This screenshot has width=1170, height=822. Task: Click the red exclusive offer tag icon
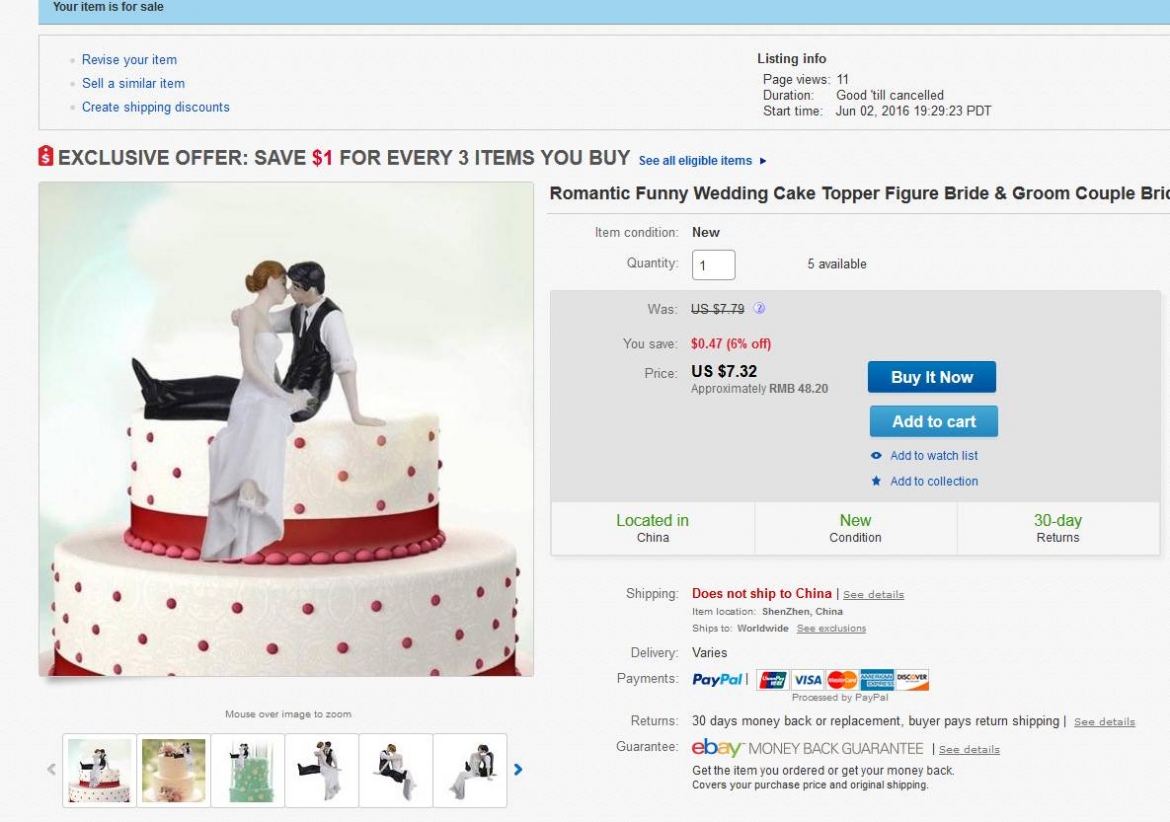point(46,158)
